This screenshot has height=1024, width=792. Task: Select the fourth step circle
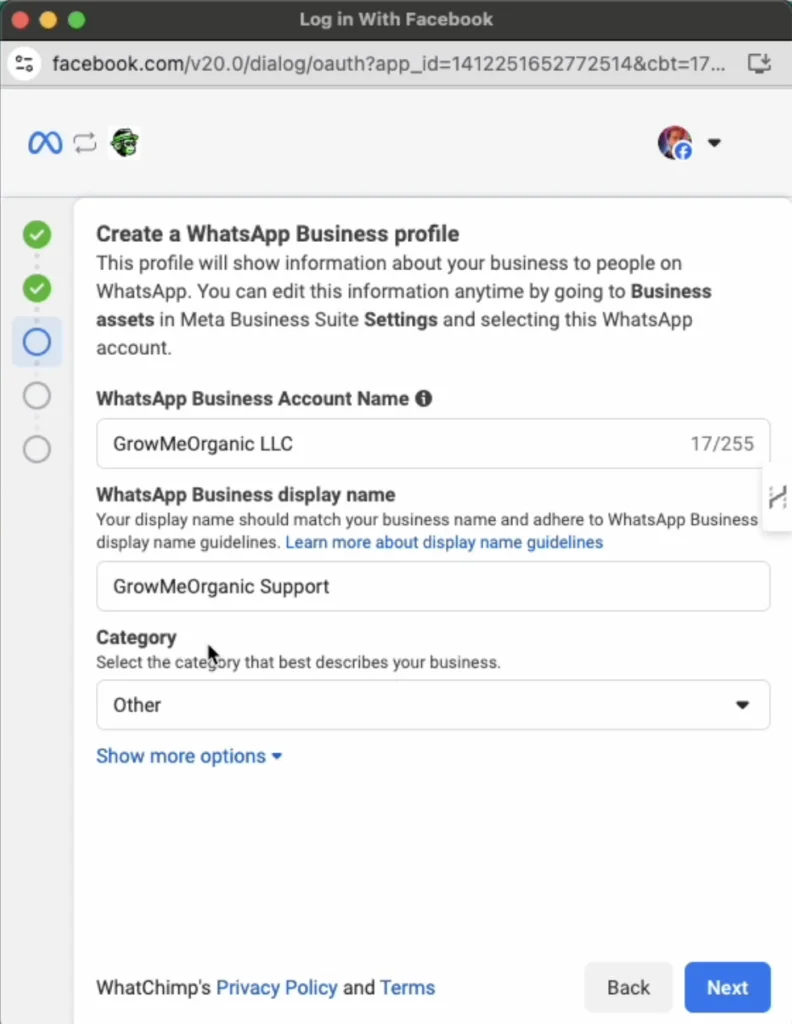click(x=37, y=396)
